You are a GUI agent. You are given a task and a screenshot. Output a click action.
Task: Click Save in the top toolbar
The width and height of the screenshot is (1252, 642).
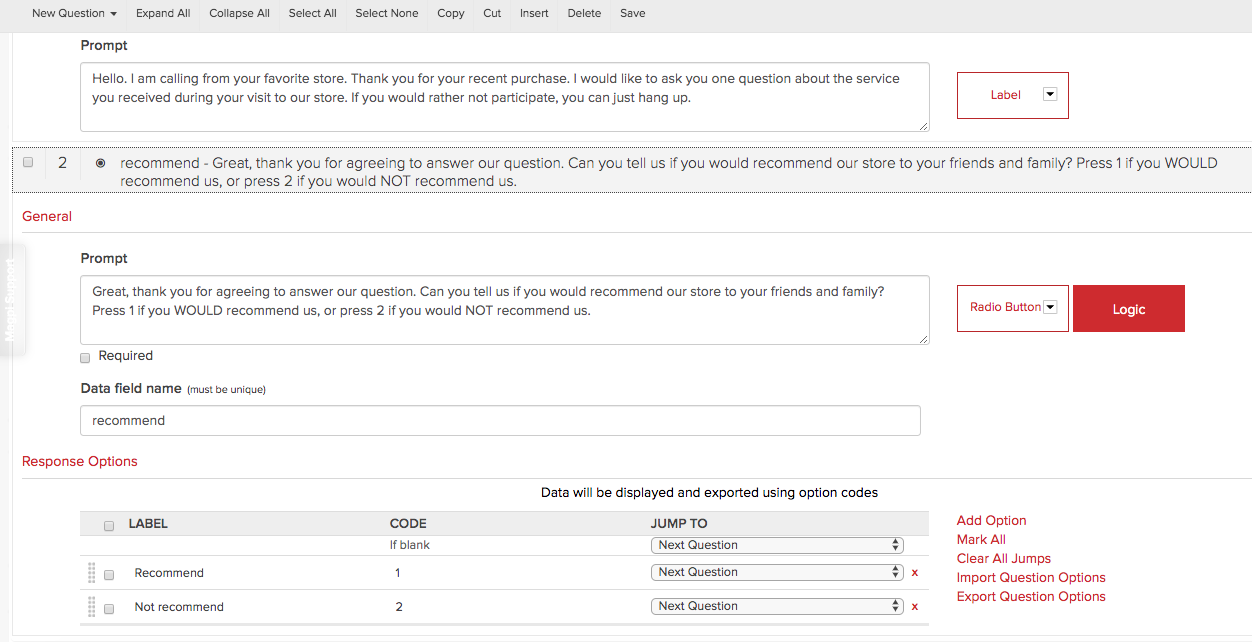tap(632, 13)
